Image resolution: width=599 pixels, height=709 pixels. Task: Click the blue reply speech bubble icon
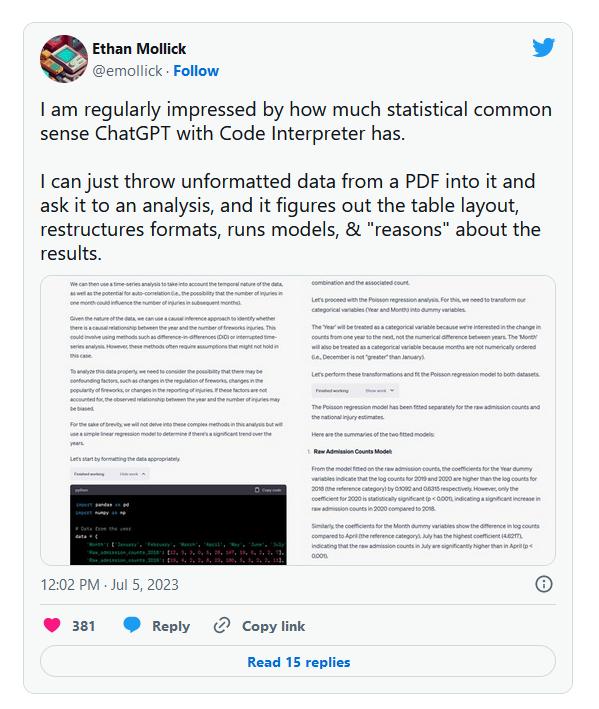coord(132,625)
